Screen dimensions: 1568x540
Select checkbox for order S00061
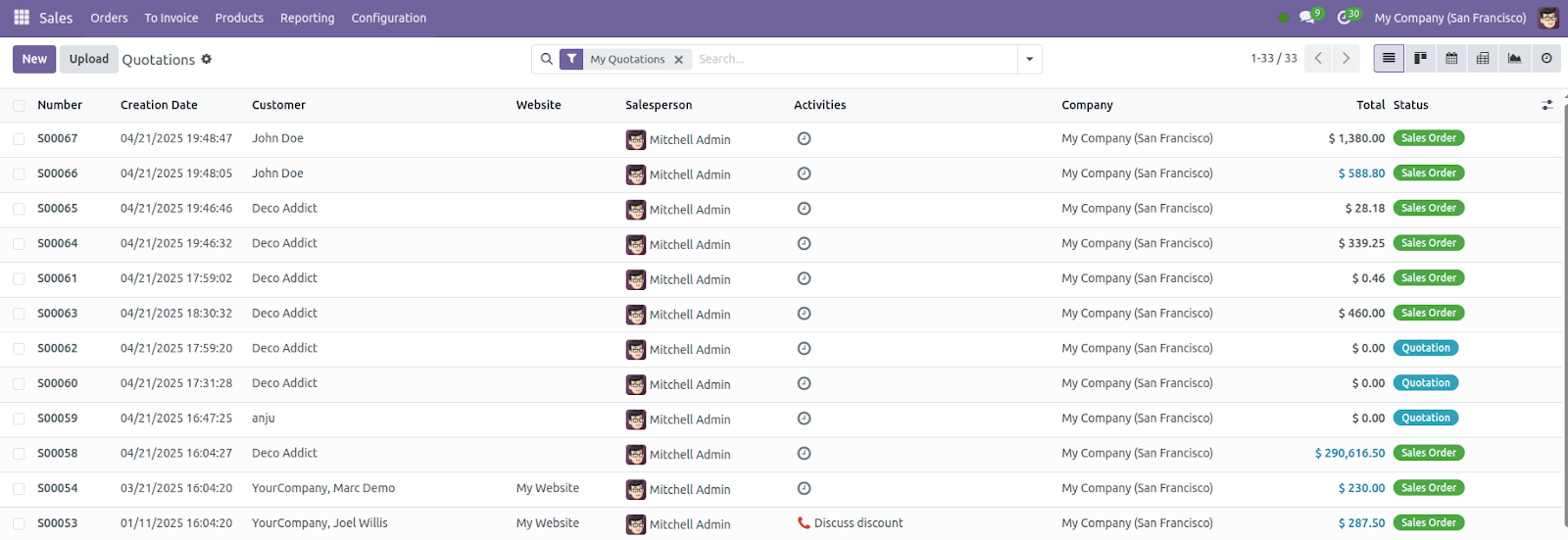19,279
